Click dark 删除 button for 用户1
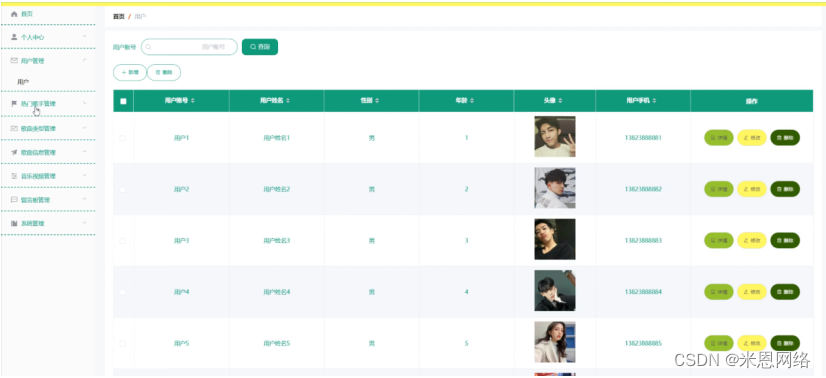The height and width of the screenshot is (378, 826). coord(785,138)
